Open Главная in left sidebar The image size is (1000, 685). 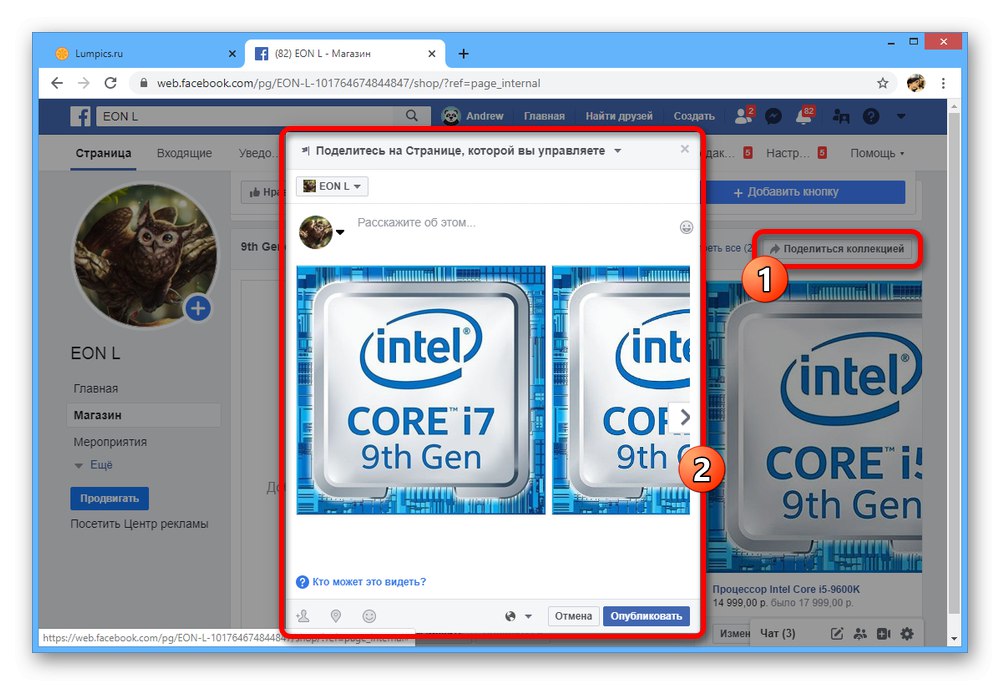click(96, 388)
